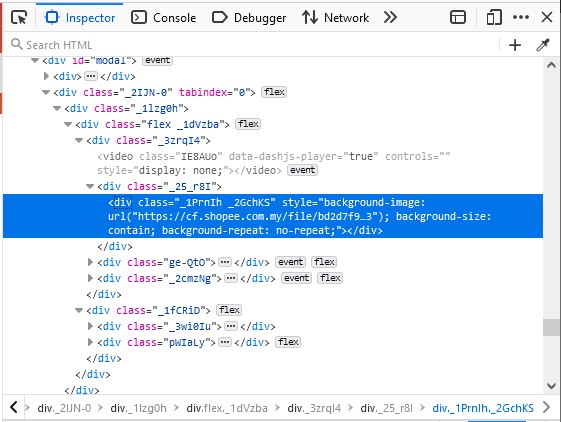Select breadcrumb div._3zrqI4
This screenshot has height=422, width=561.
[314, 408]
